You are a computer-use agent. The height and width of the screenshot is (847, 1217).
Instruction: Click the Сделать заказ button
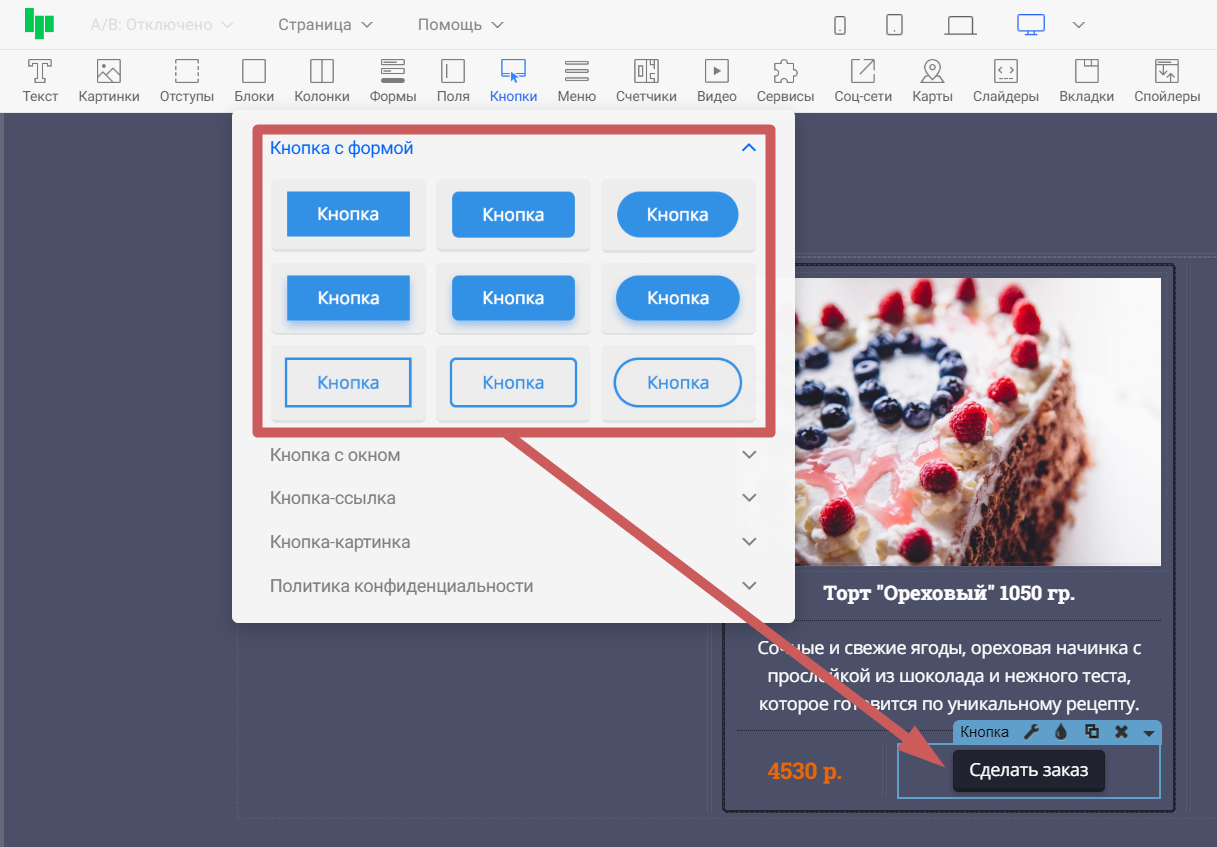pyautogui.click(x=1028, y=771)
